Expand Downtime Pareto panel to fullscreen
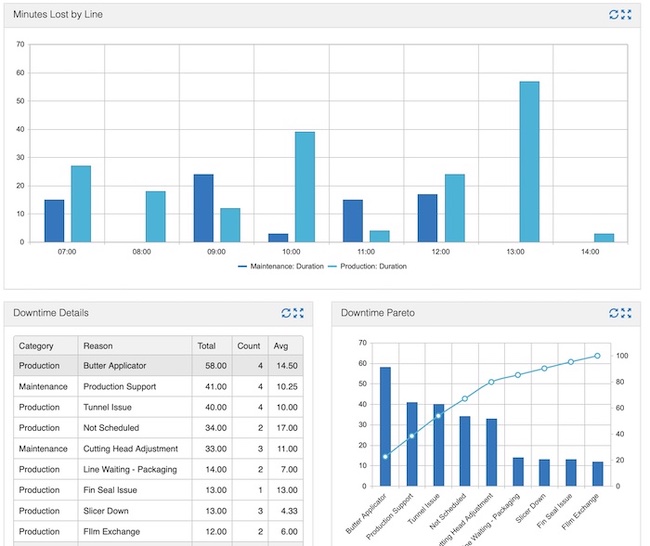650x546 pixels. pyautogui.click(x=626, y=313)
